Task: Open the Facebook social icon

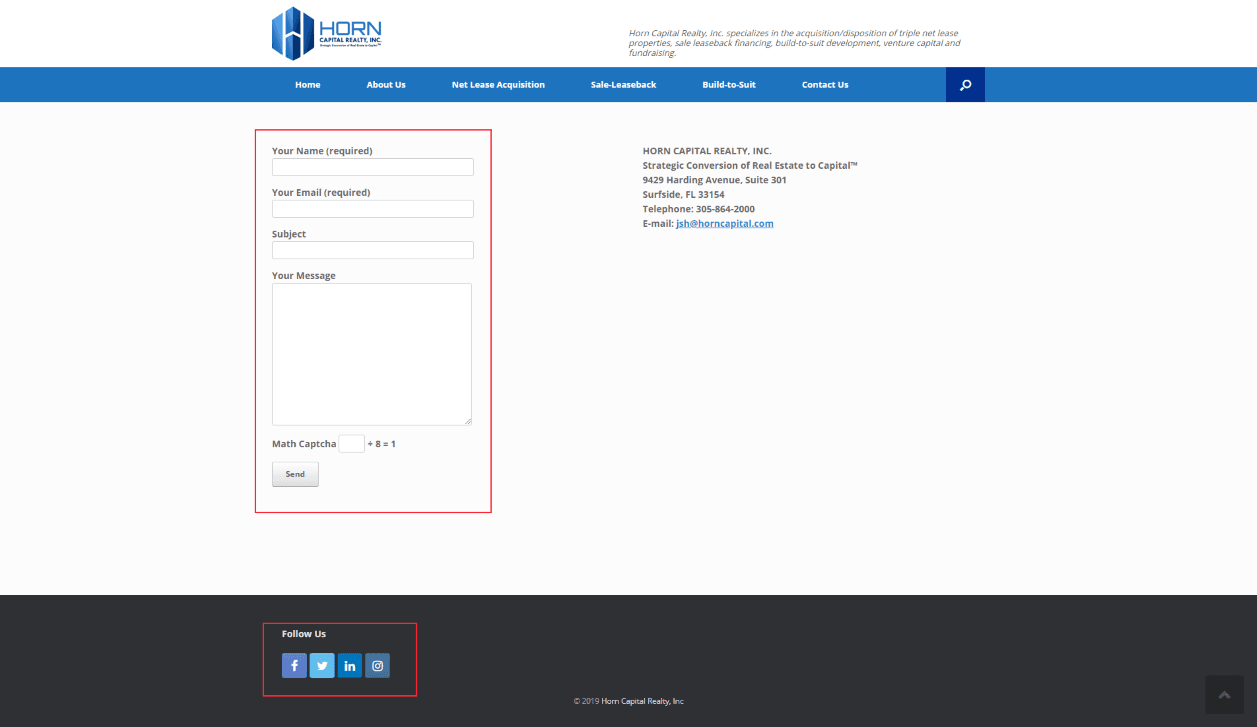Action: [x=294, y=666]
